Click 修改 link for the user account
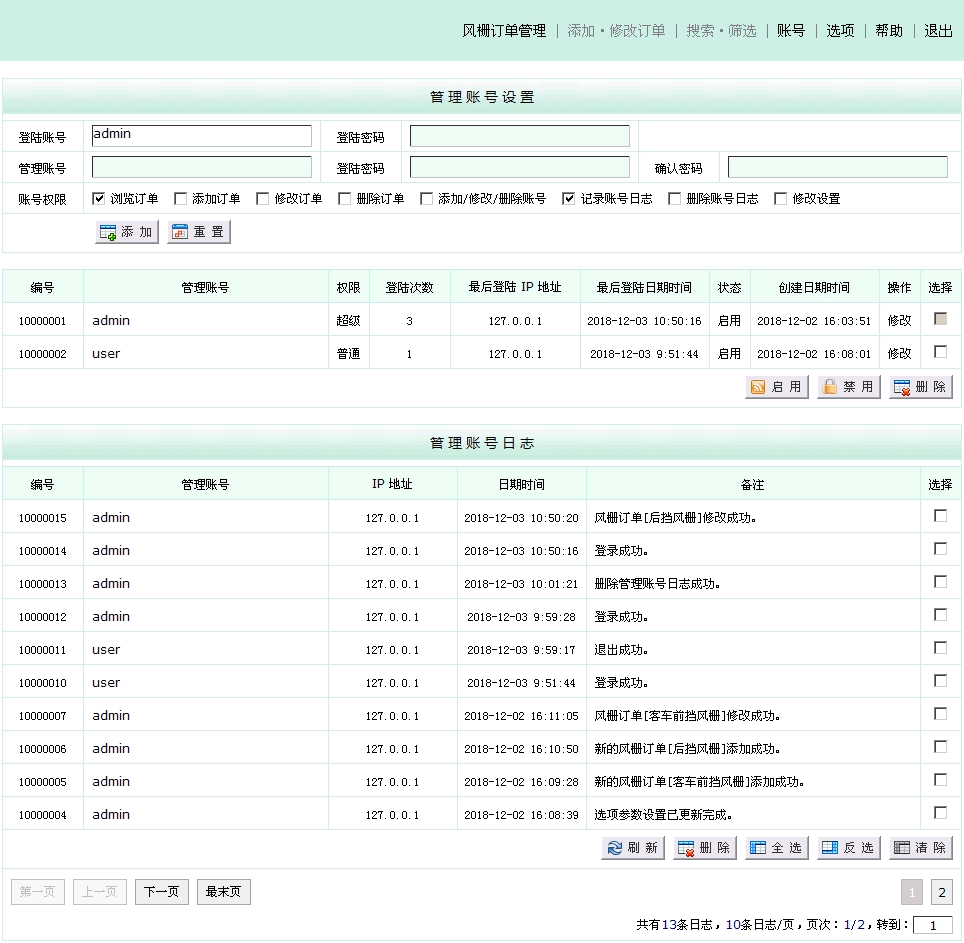This screenshot has height=943, width=964. pos(899,353)
